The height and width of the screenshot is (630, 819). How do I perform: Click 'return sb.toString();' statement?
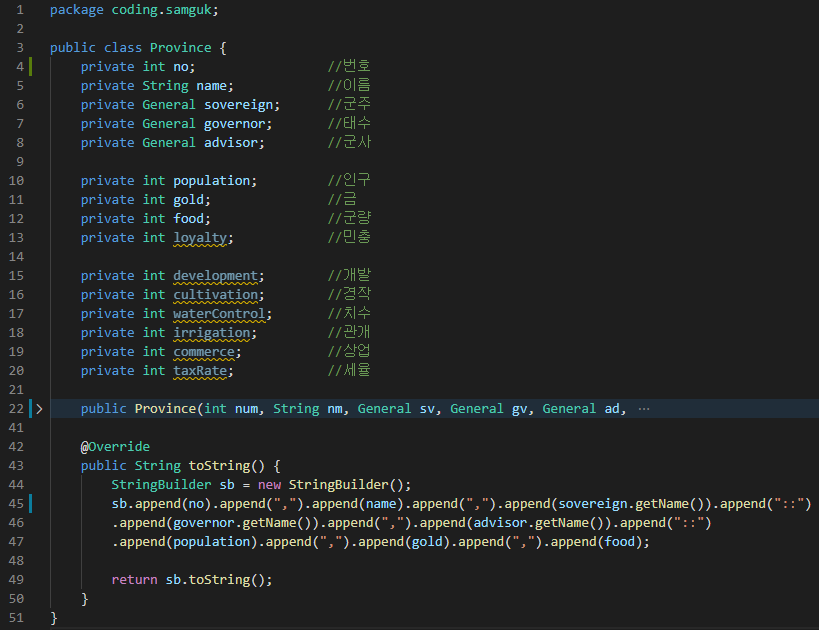(192, 580)
